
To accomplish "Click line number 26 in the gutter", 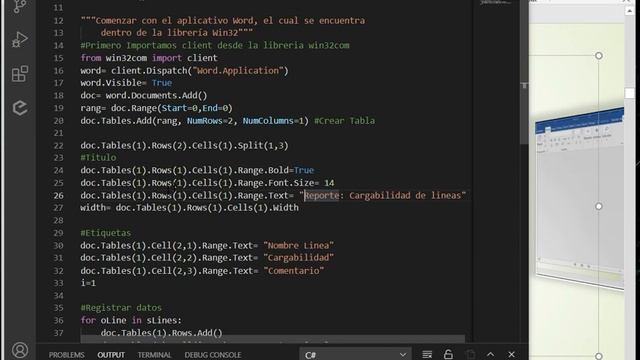I will (x=58, y=196).
